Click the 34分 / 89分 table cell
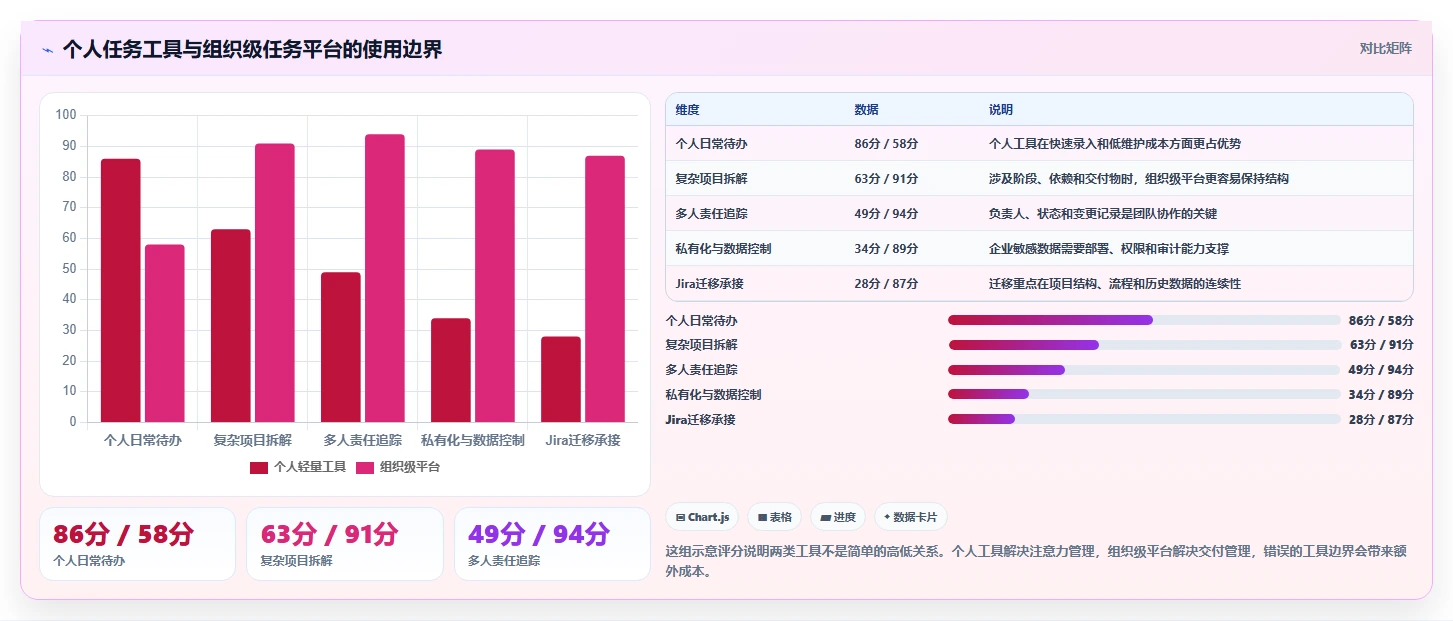The height and width of the screenshot is (621, 1453). tap(886, 249)
